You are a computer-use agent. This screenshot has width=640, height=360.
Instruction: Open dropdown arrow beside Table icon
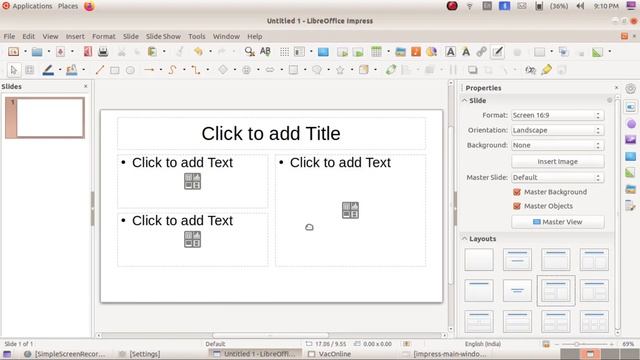388,52
